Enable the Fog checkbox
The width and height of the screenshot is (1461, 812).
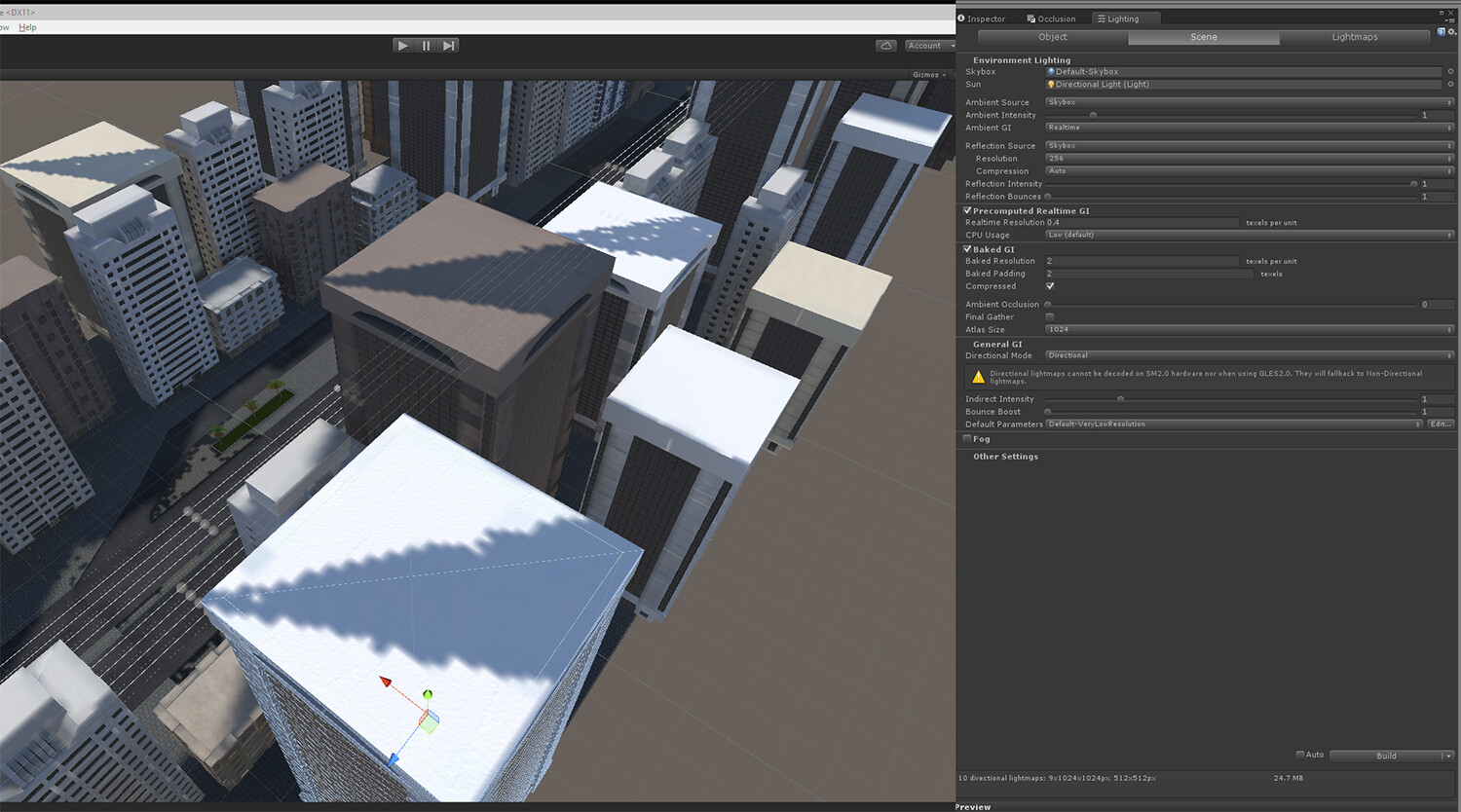(x=967, y=439)
